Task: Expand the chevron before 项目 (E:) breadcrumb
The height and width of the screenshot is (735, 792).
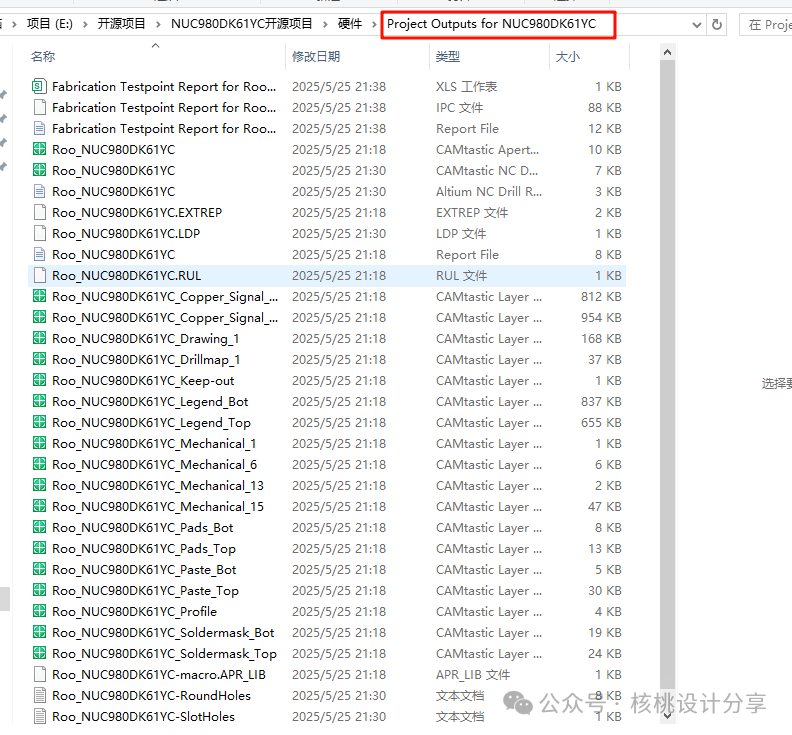Action: pos(14,24)
